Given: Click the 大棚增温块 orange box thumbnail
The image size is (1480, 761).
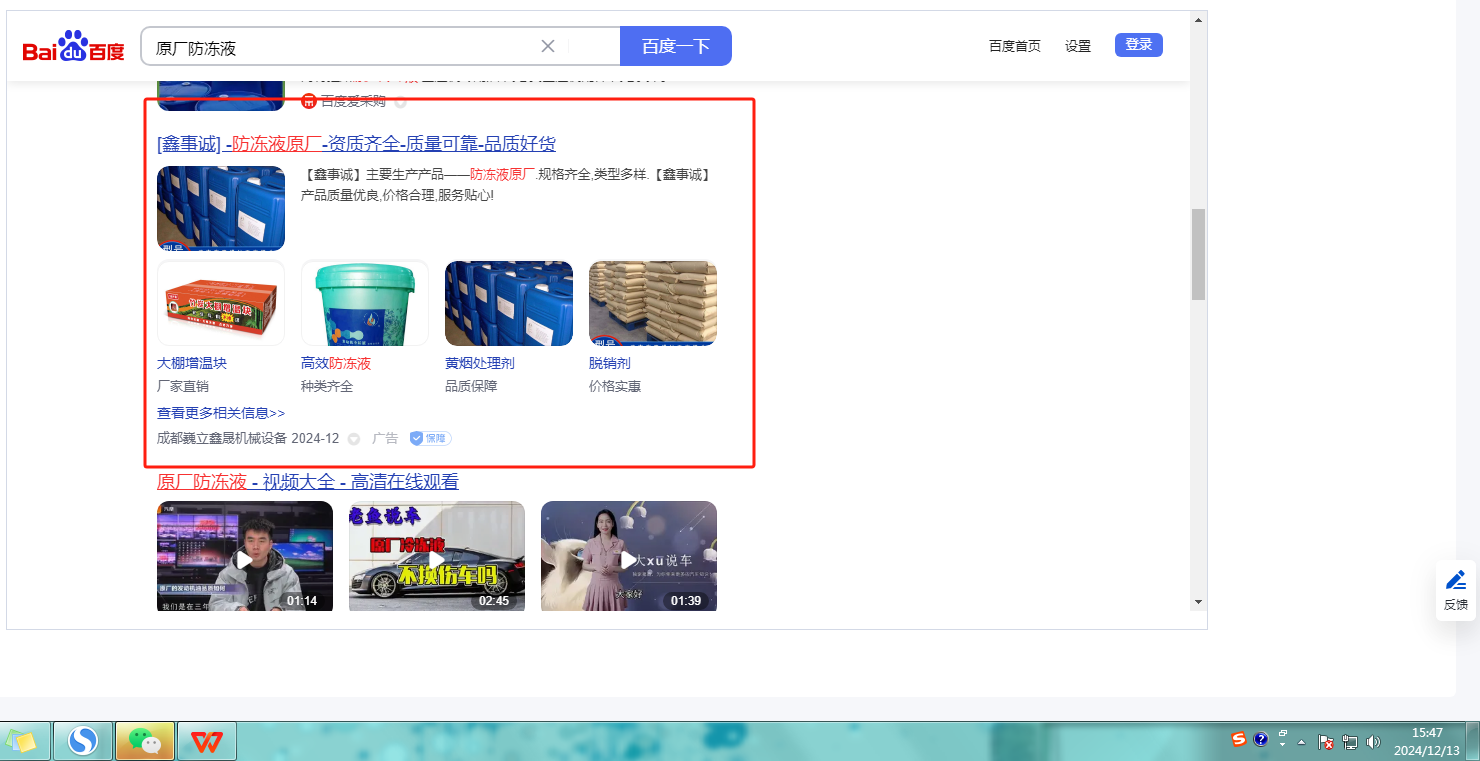Looking at the screenshot, I should coord(221,303).
